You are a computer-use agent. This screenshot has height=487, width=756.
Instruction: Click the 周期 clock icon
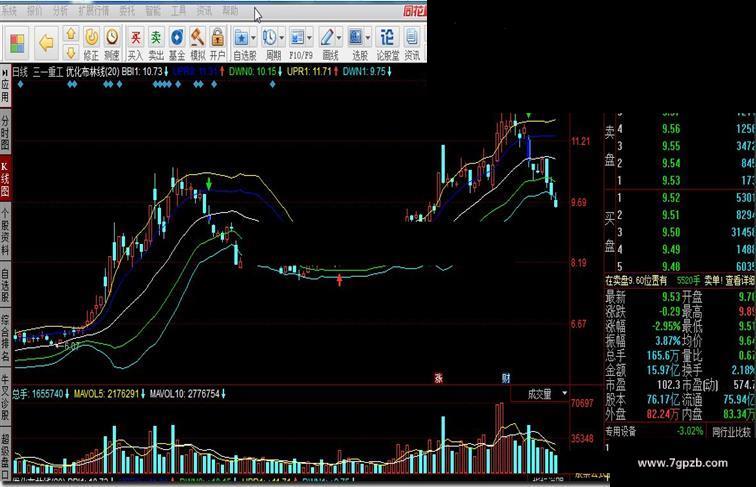point(270,37)
